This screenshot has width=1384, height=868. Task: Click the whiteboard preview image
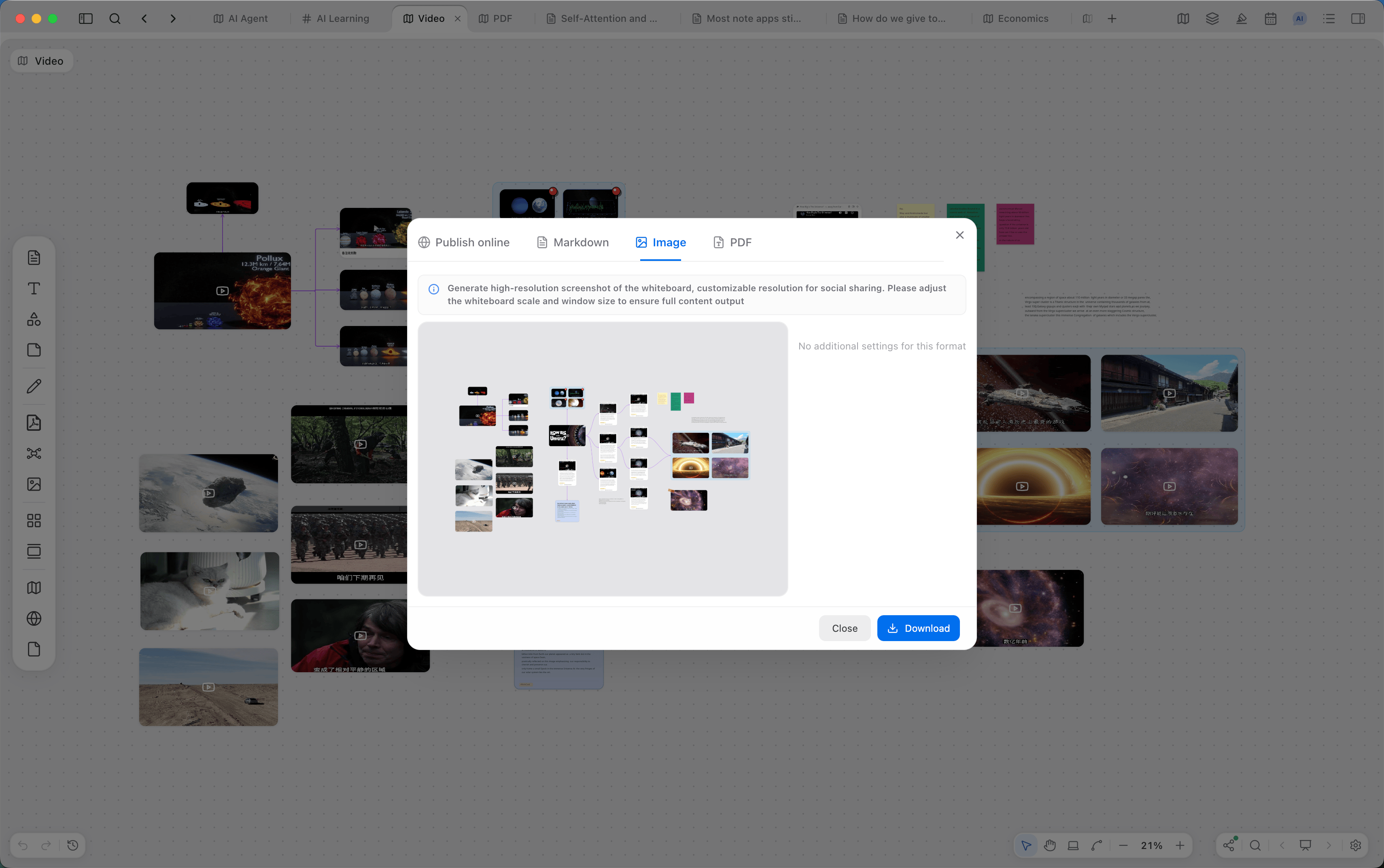(x=603, y=459)
